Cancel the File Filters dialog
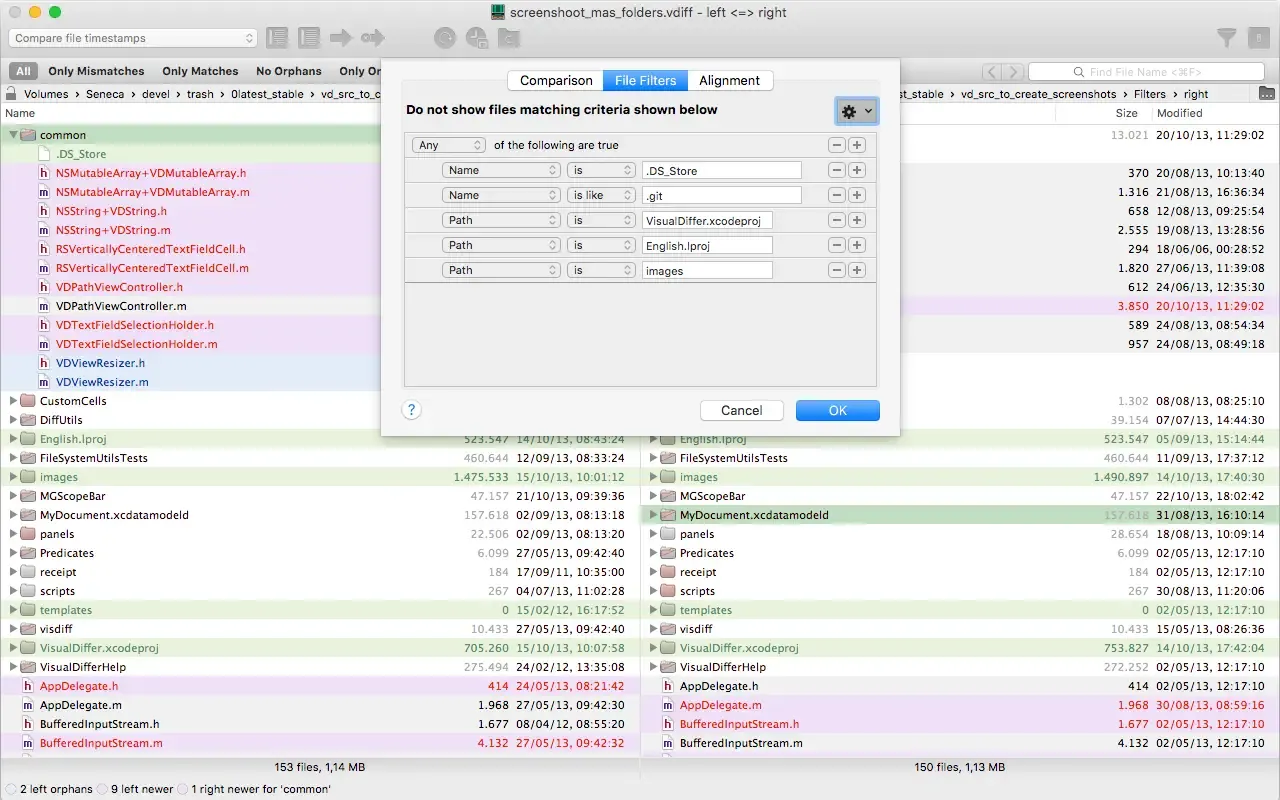 [741, 410]
